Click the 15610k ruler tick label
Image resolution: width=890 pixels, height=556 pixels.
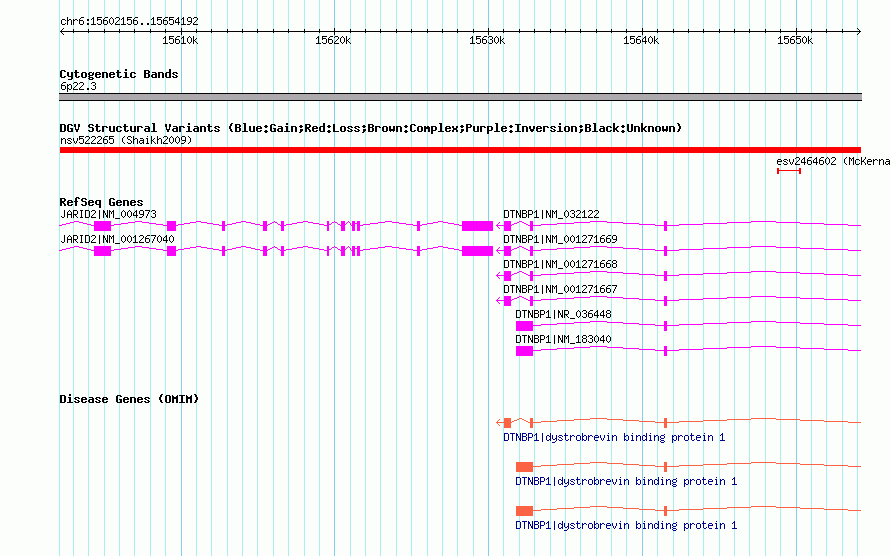tap(180, 40)
